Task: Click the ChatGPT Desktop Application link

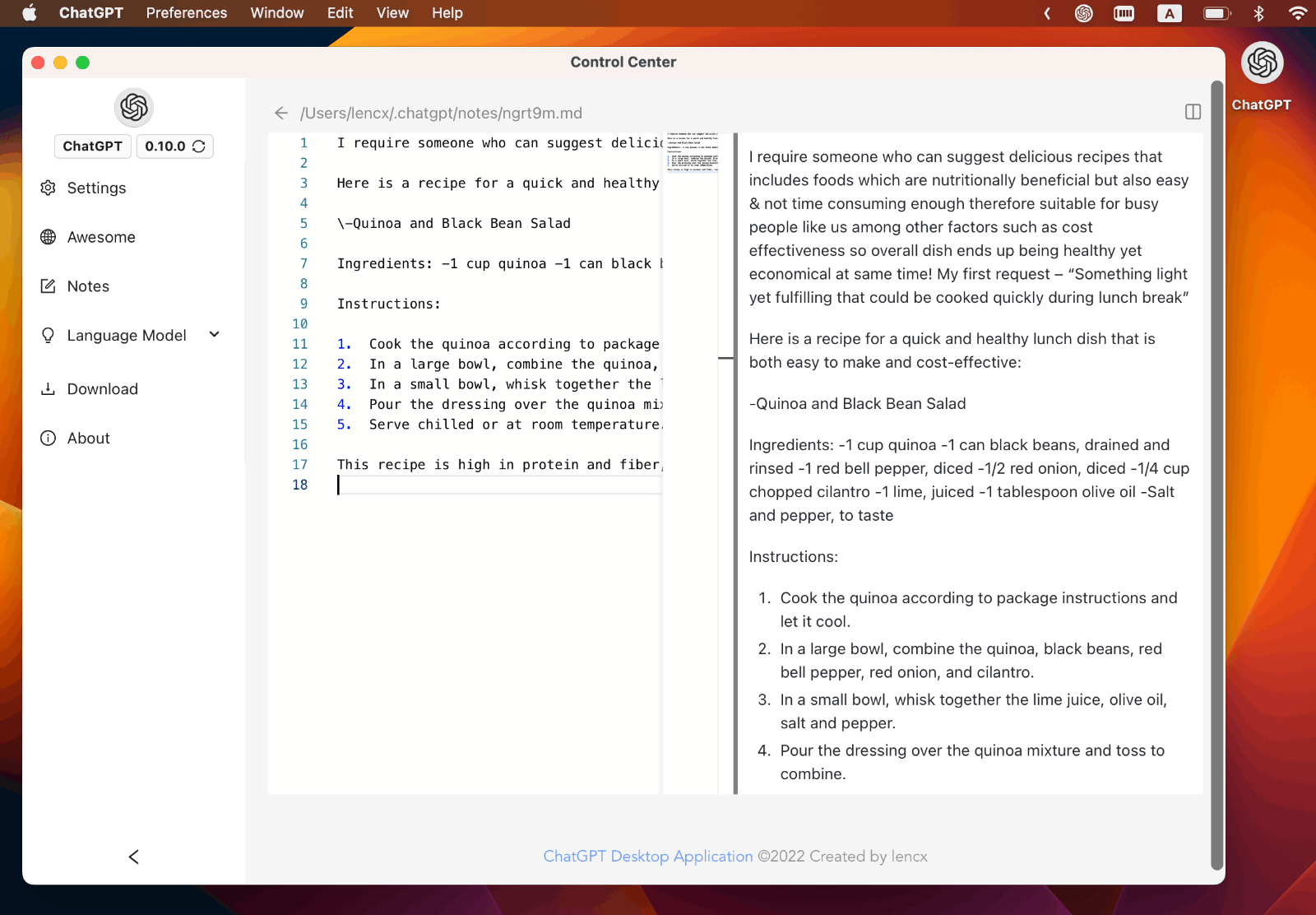Action: (x=647, y=857)
